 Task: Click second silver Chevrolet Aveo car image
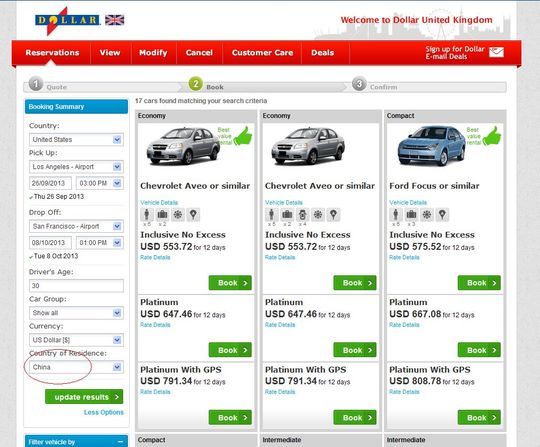[308, 146]
